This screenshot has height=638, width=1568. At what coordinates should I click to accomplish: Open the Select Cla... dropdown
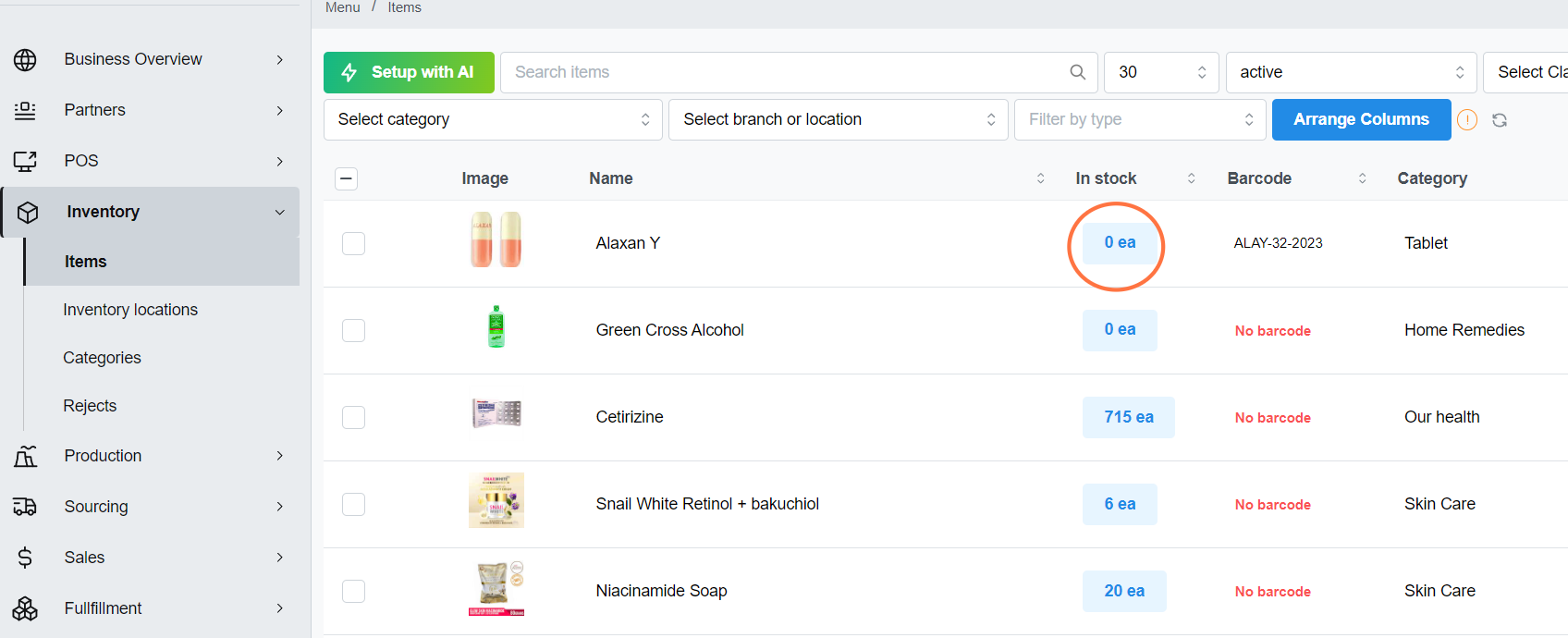1525,72
